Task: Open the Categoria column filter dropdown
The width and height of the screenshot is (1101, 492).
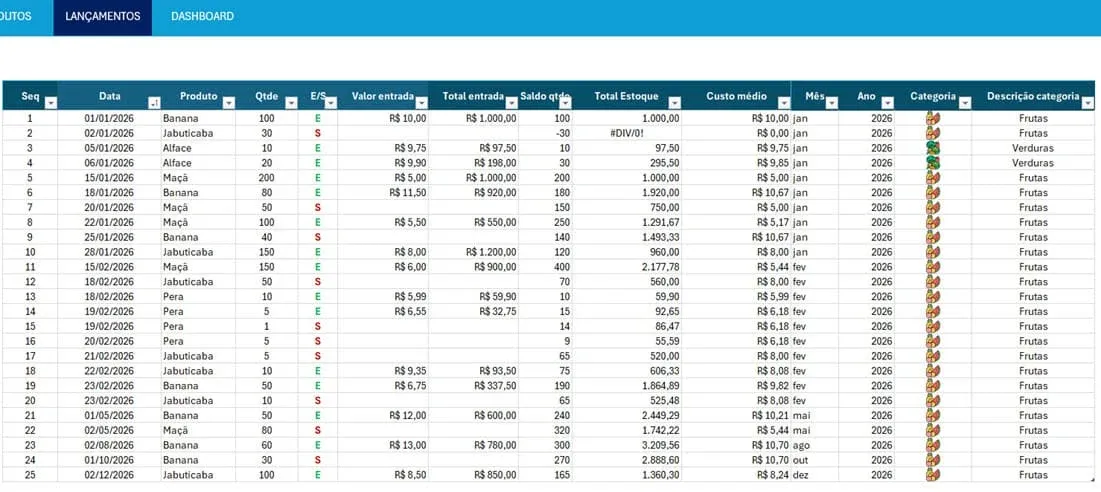Action: 965,103
